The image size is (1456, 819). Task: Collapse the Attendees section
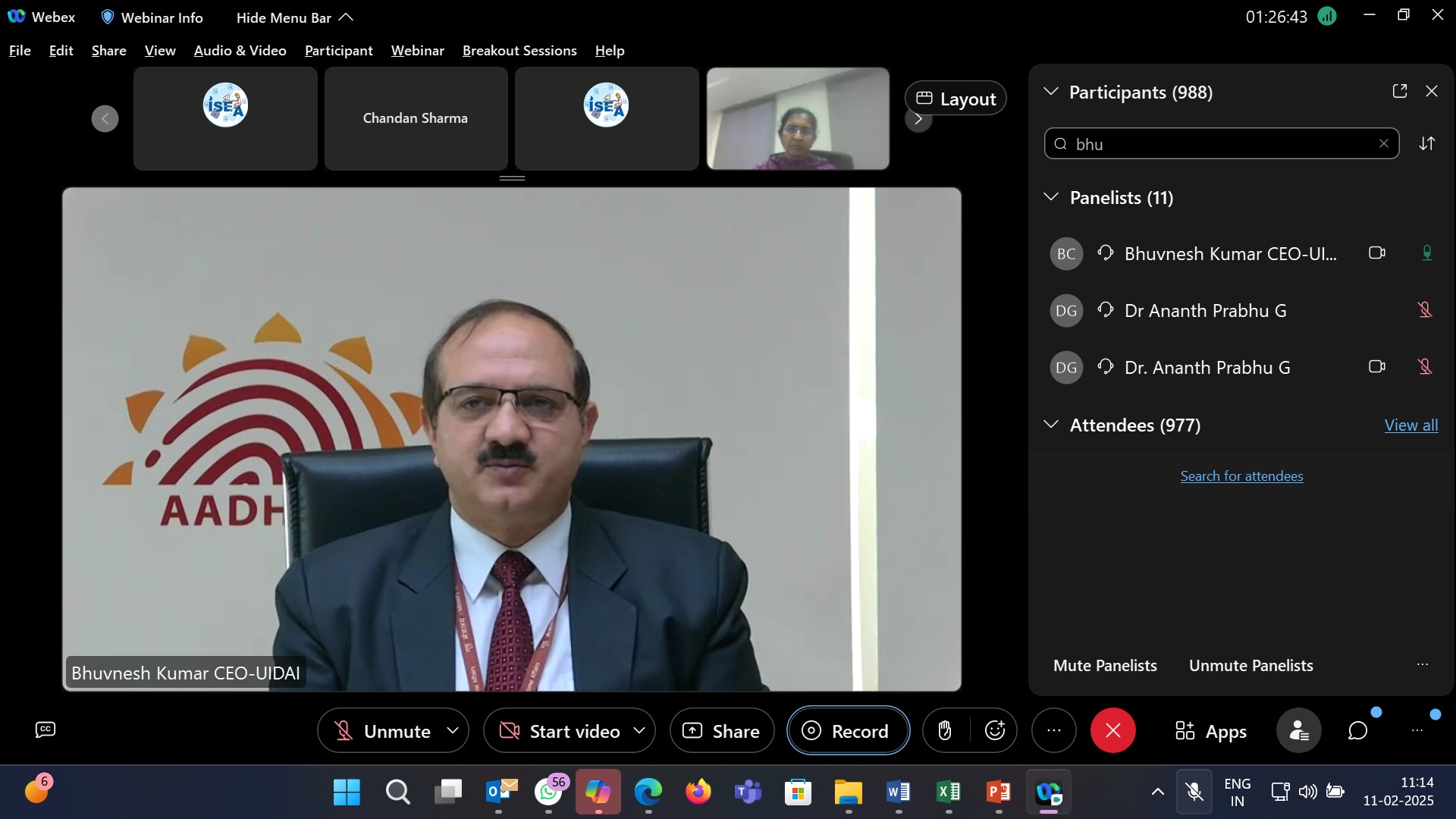tap(1051, 425)
